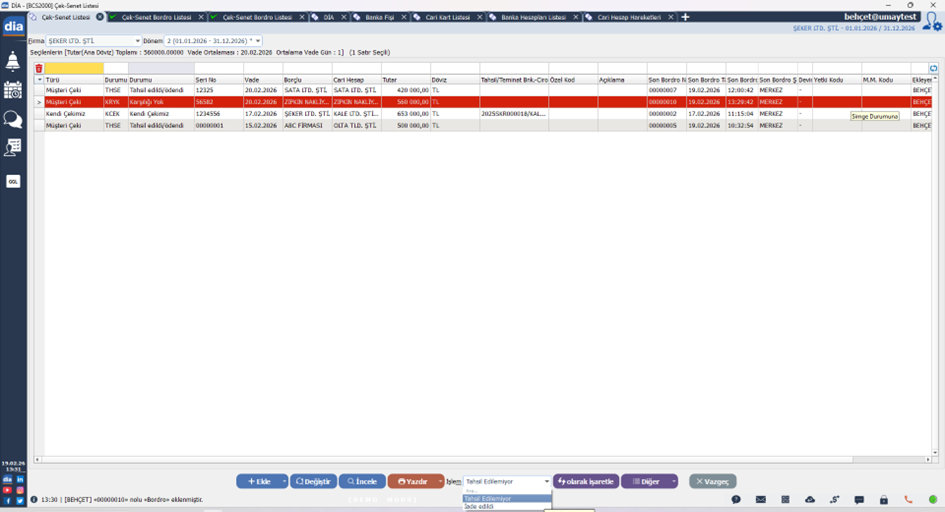Open the notifications bell in sidebar

(x=13, y=62)
